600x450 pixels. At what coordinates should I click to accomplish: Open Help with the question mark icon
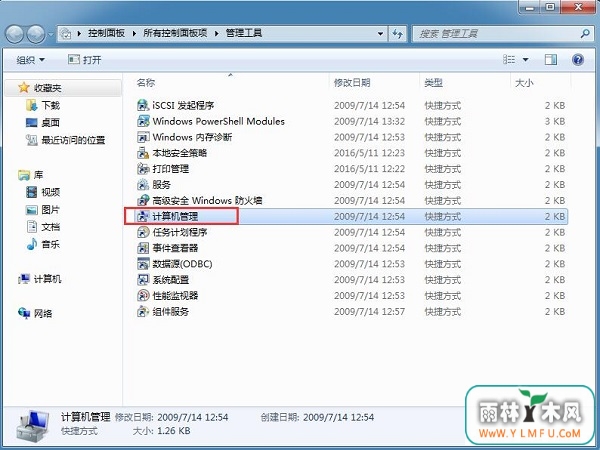pyautogui.click(x=578, y=60)
